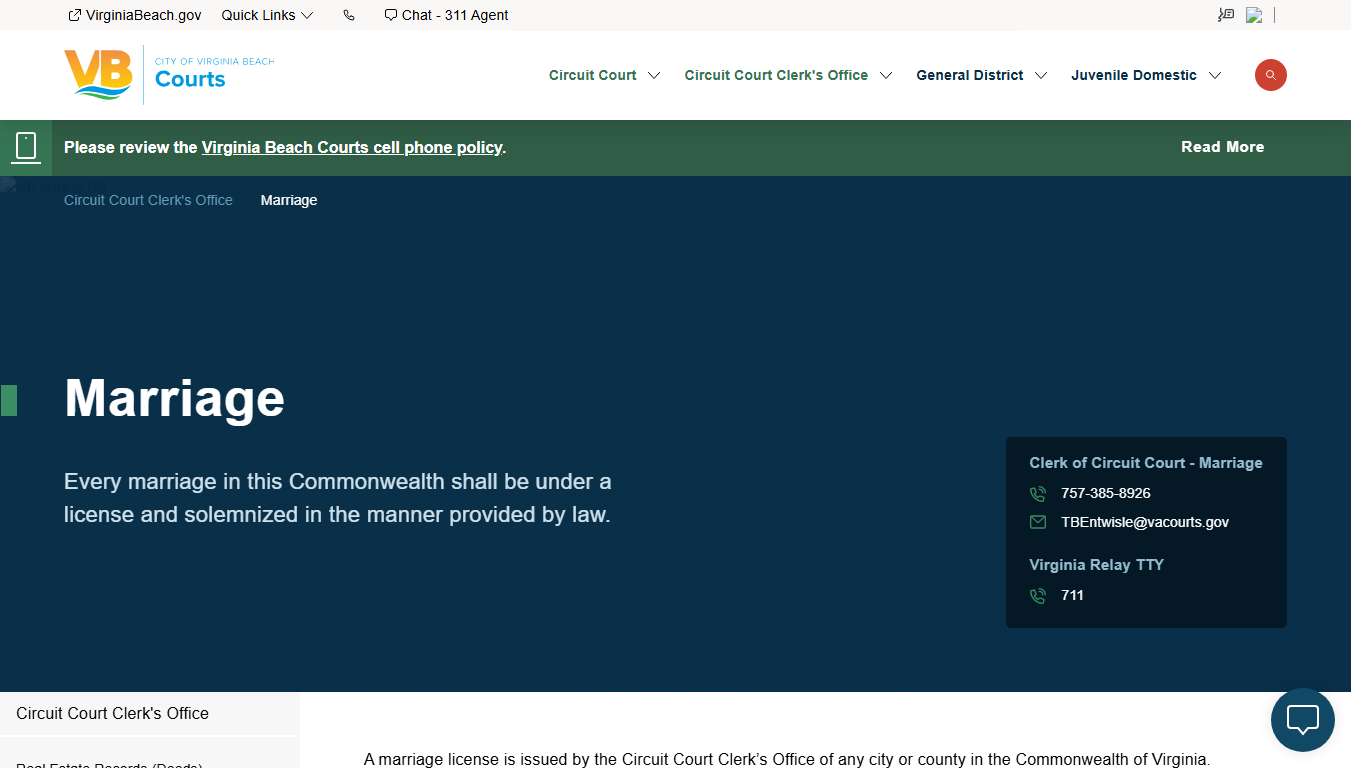1366x768 pixels.
Task: Click the phone icon beside 757-385-8926
Action: pyautogui.click(x=1038, y=494)
